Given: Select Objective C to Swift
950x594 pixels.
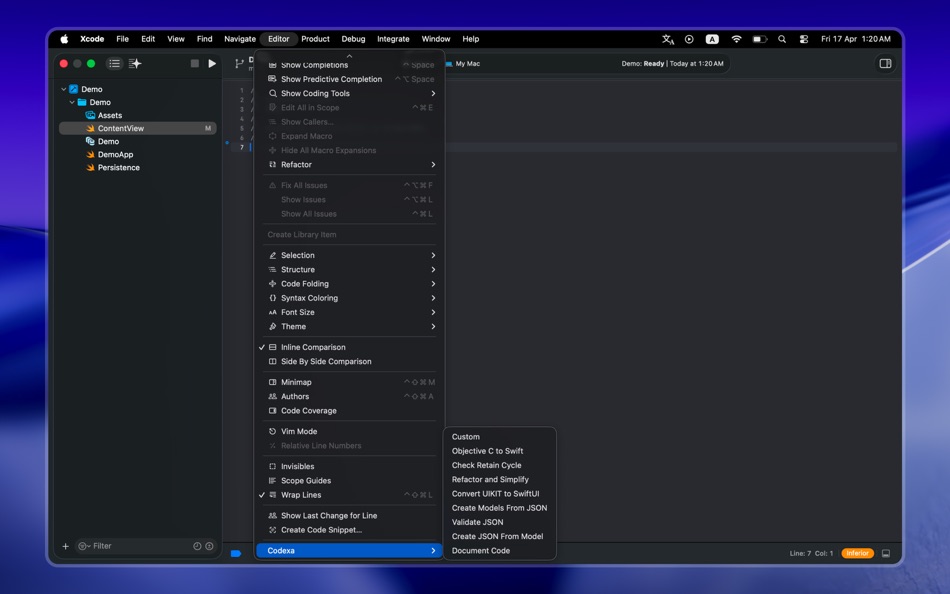Looking at the screenshot, I should tap(500, 451).
